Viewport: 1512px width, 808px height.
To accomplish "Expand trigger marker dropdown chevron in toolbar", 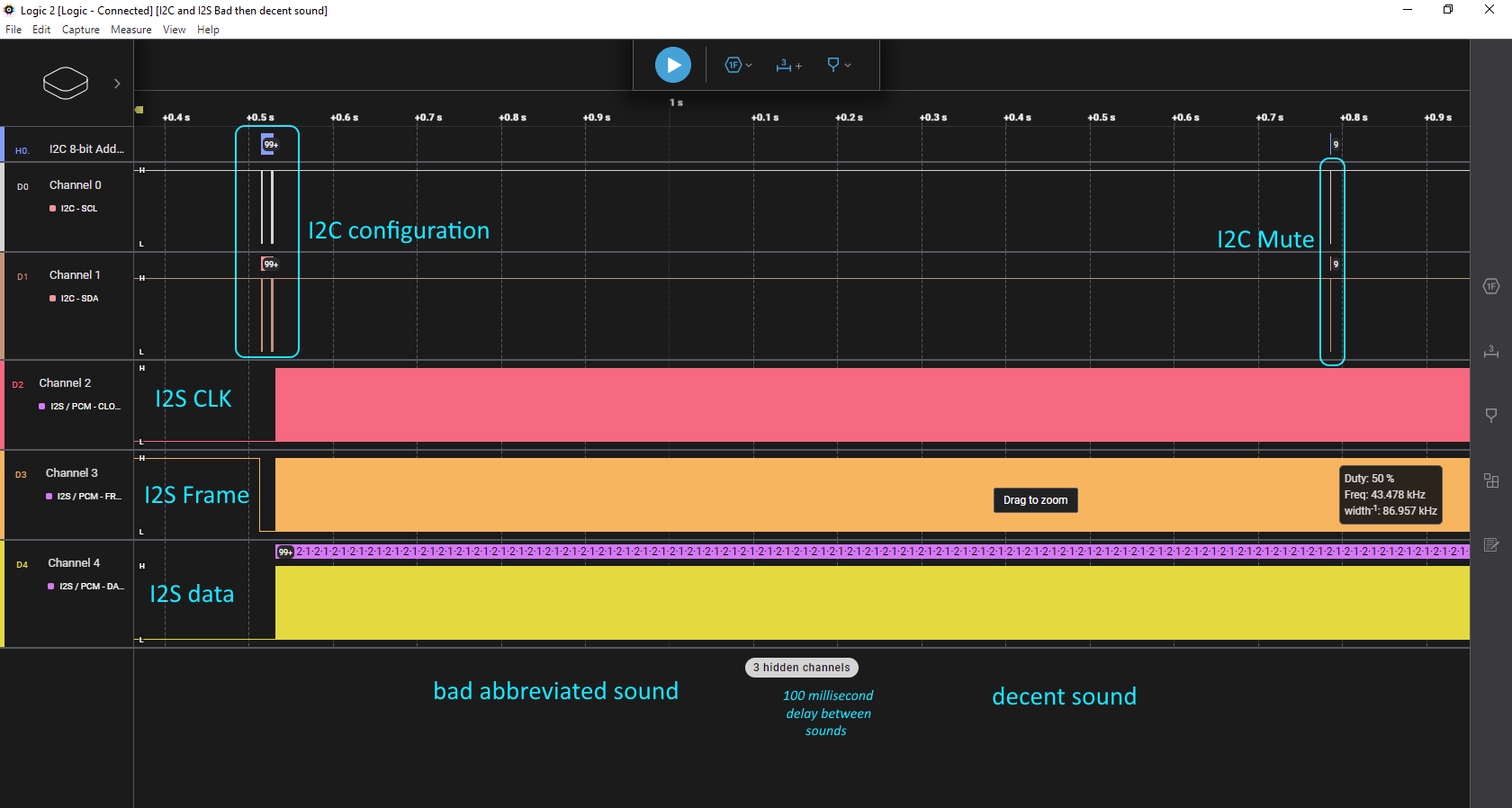I will [848, 66].
